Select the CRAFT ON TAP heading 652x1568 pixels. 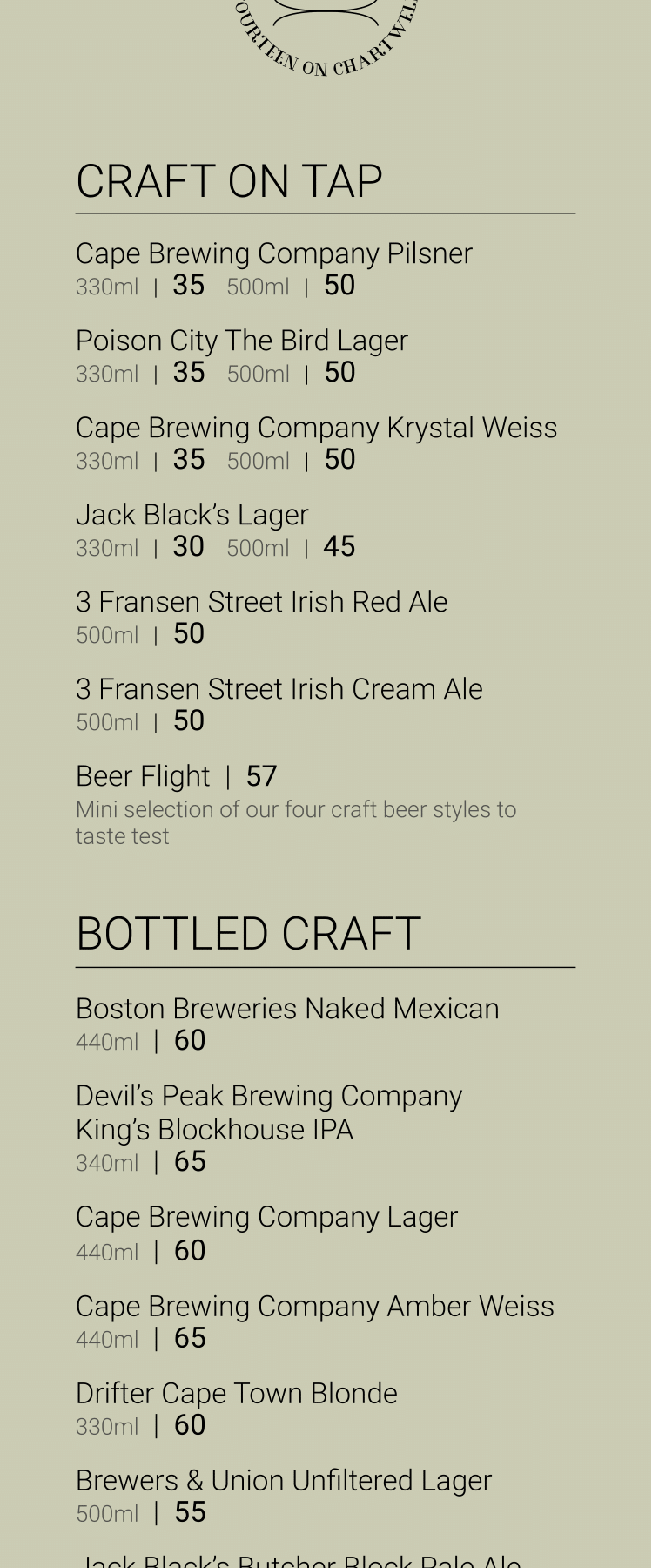[x=229, y=181]
